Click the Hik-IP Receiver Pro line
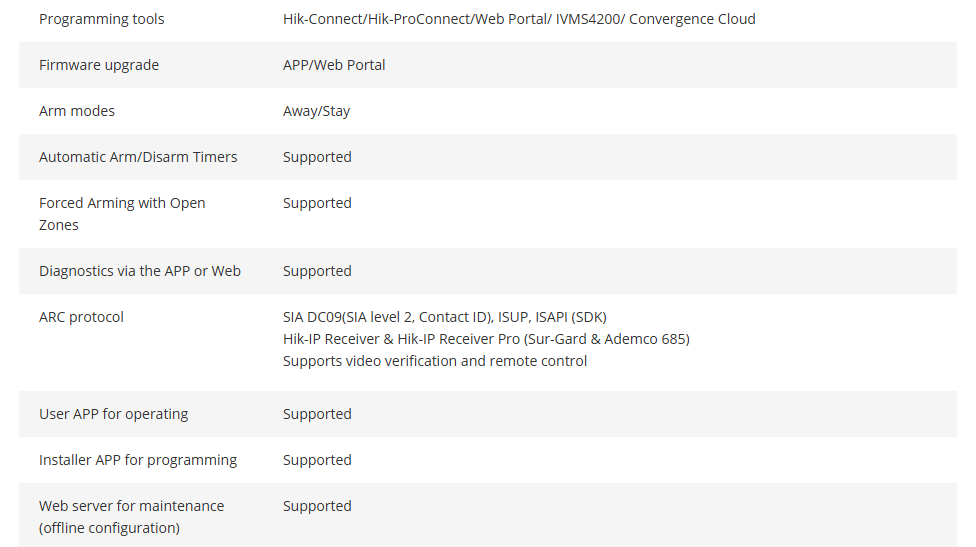976x547 pixels. tap(486, 339)
